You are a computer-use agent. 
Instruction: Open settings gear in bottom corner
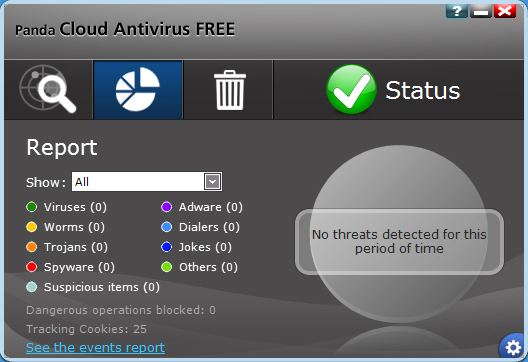(513, 347)
